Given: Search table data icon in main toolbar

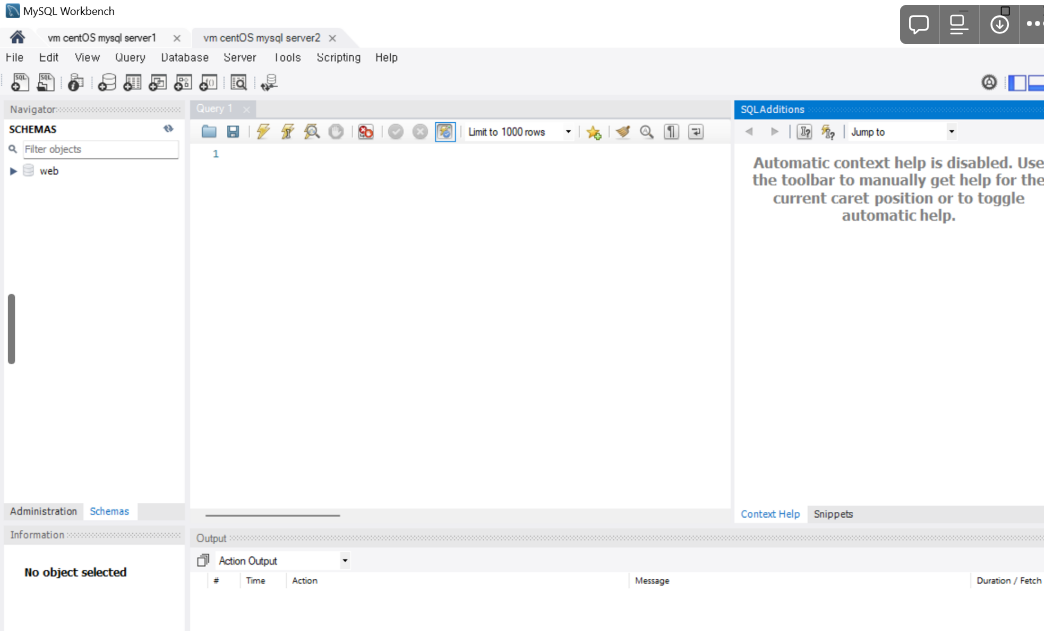Looking at the screenshot, I should 238,83.
